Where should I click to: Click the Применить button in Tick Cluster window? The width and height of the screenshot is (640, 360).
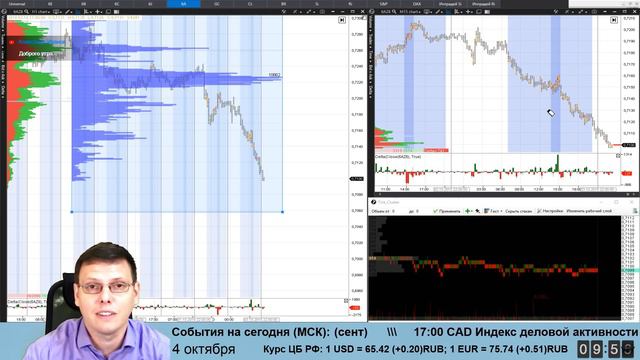coord(447,211)
